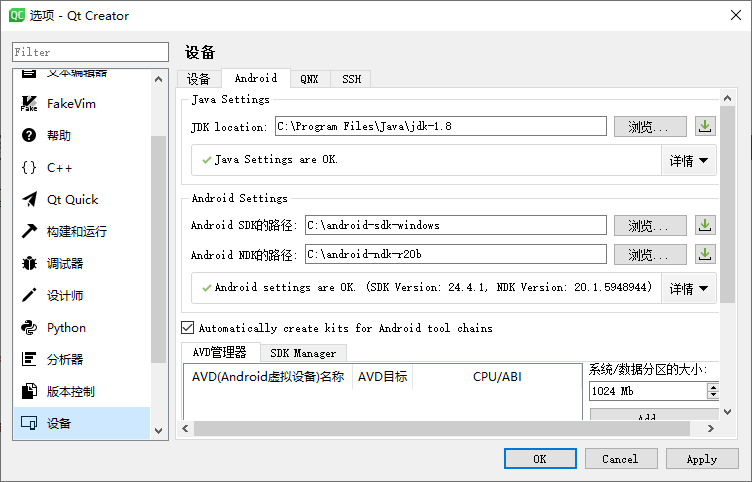Click settings pane vertical scroll-up arrow
Image resolution: width=752 pixels, height=482 pixels.
coord(728,98)
